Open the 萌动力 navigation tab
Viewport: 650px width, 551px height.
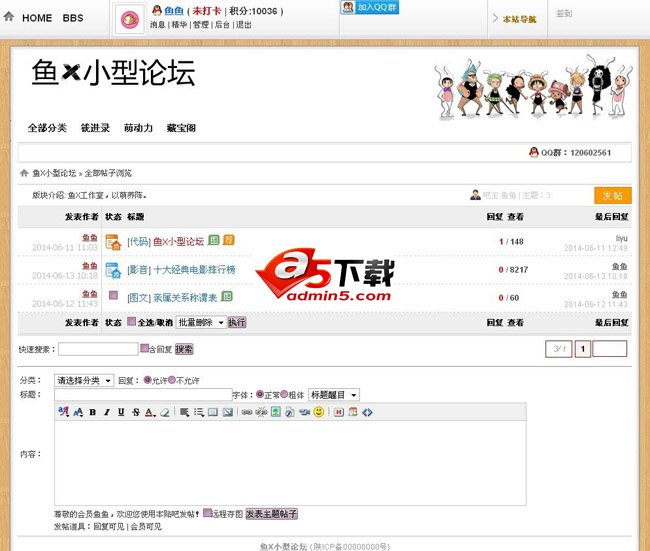[x=138, y=128]
